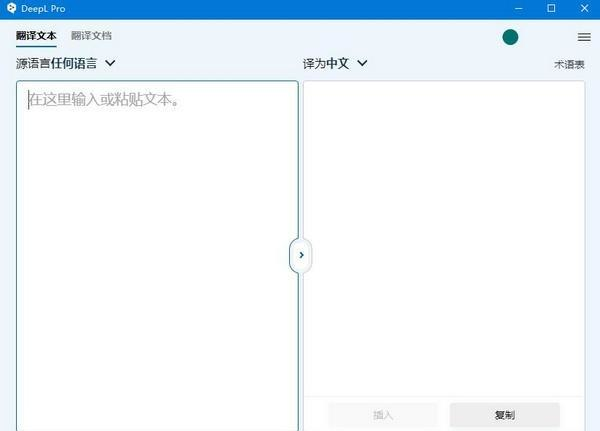Click inside the translation output pane
600x431 pixels.
(444, 238)
